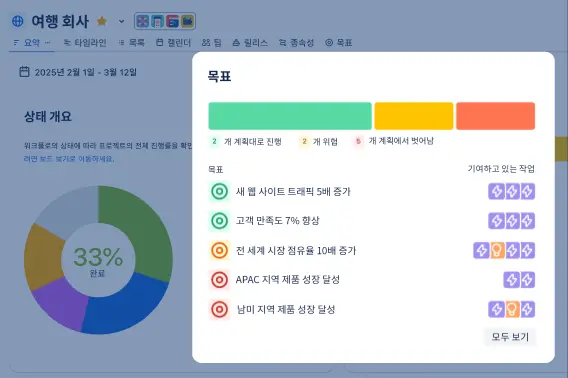This screenshot has width=568, height=378.
Task: Click the calendar icon beside the date range
Action: coord(24,71)
